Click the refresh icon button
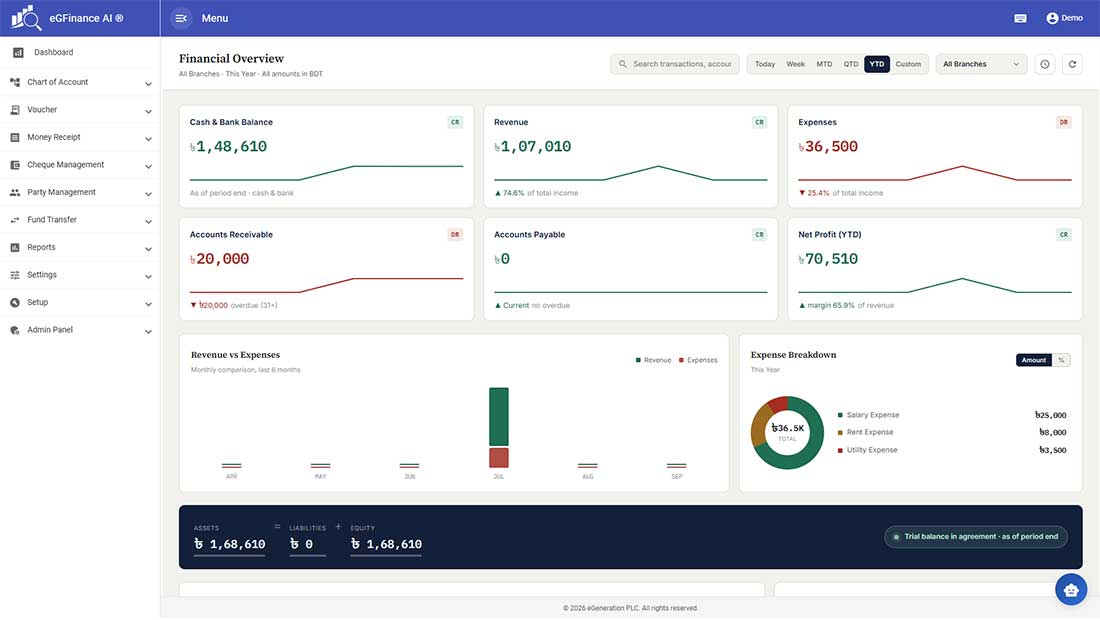1100x620 pixels. tap(1072, 64)
